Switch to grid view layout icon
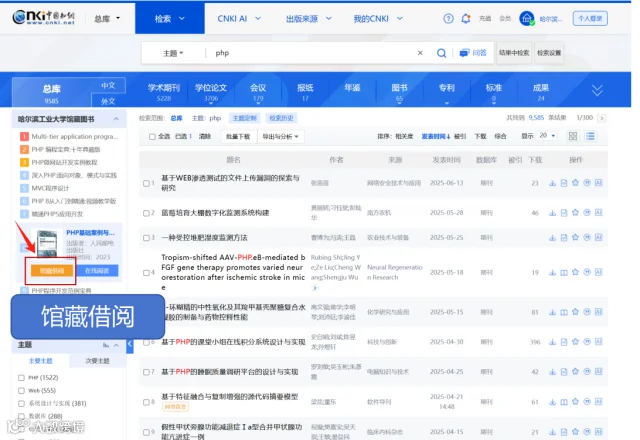Viewport: 640px width, 440px height. (573, 136)
